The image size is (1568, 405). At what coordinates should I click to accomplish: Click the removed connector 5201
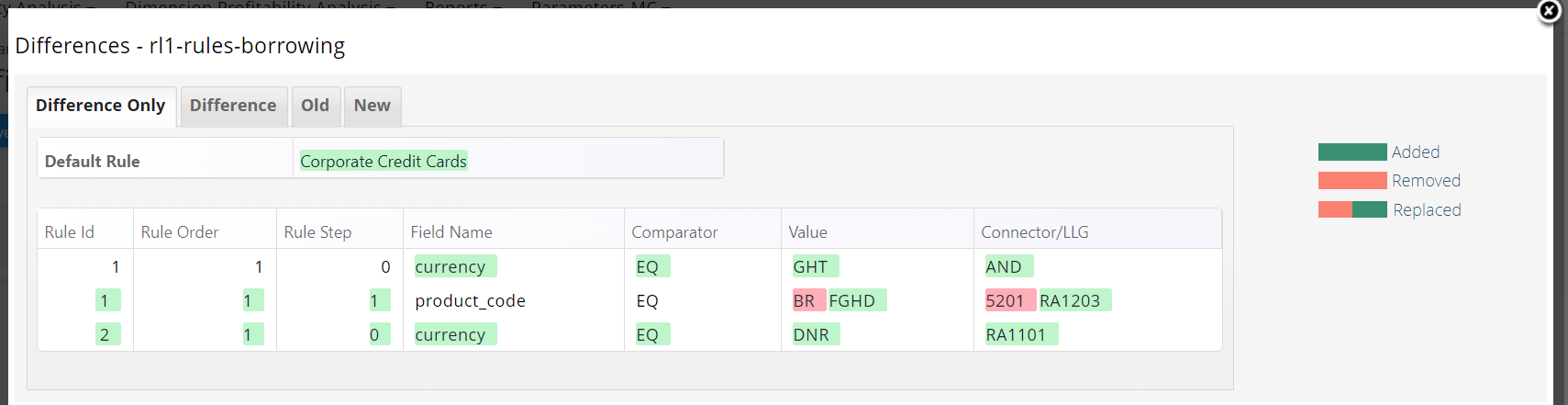point(1009,300)
